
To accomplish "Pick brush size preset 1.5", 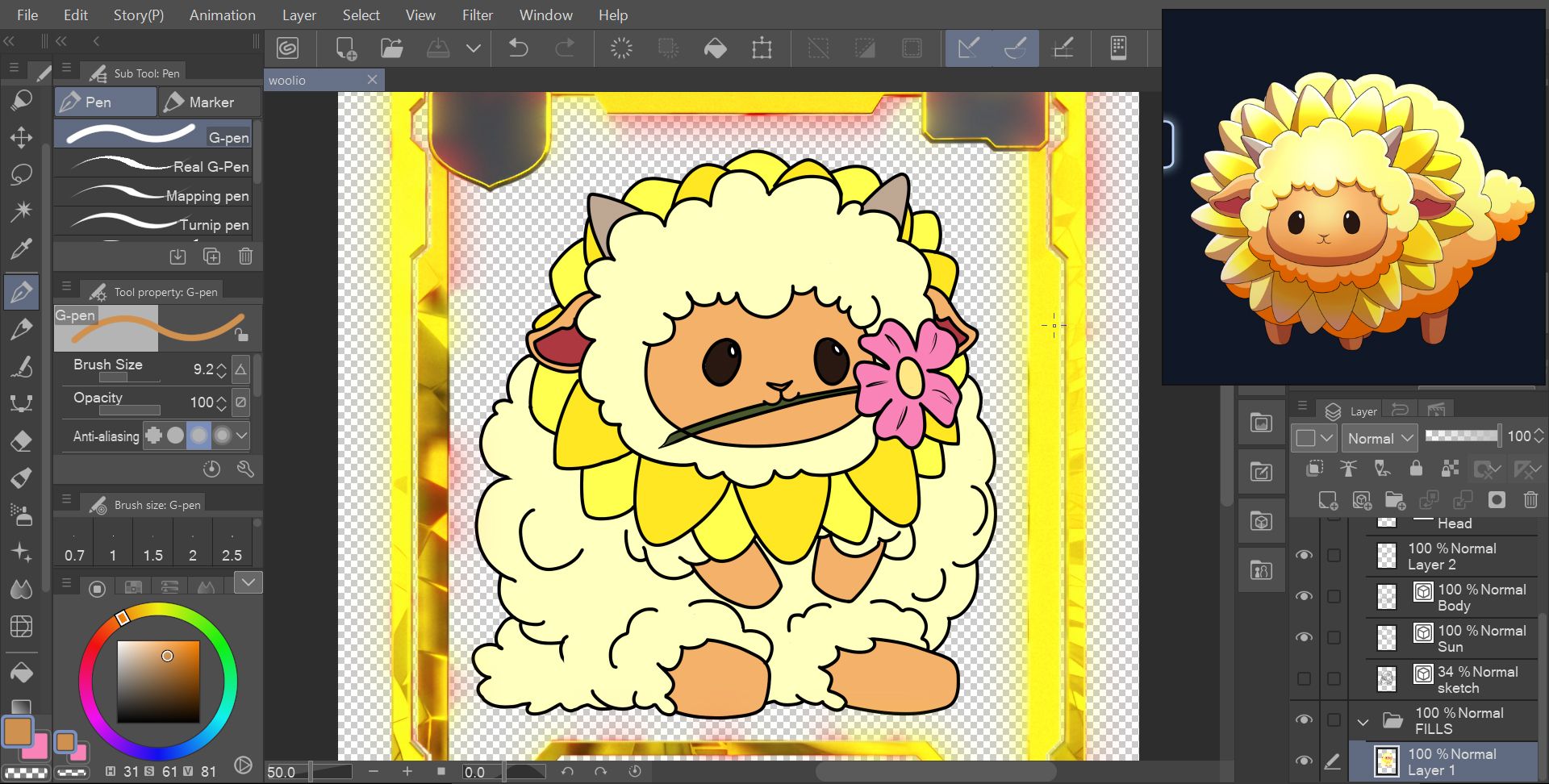I will click(x=152, y=544).
